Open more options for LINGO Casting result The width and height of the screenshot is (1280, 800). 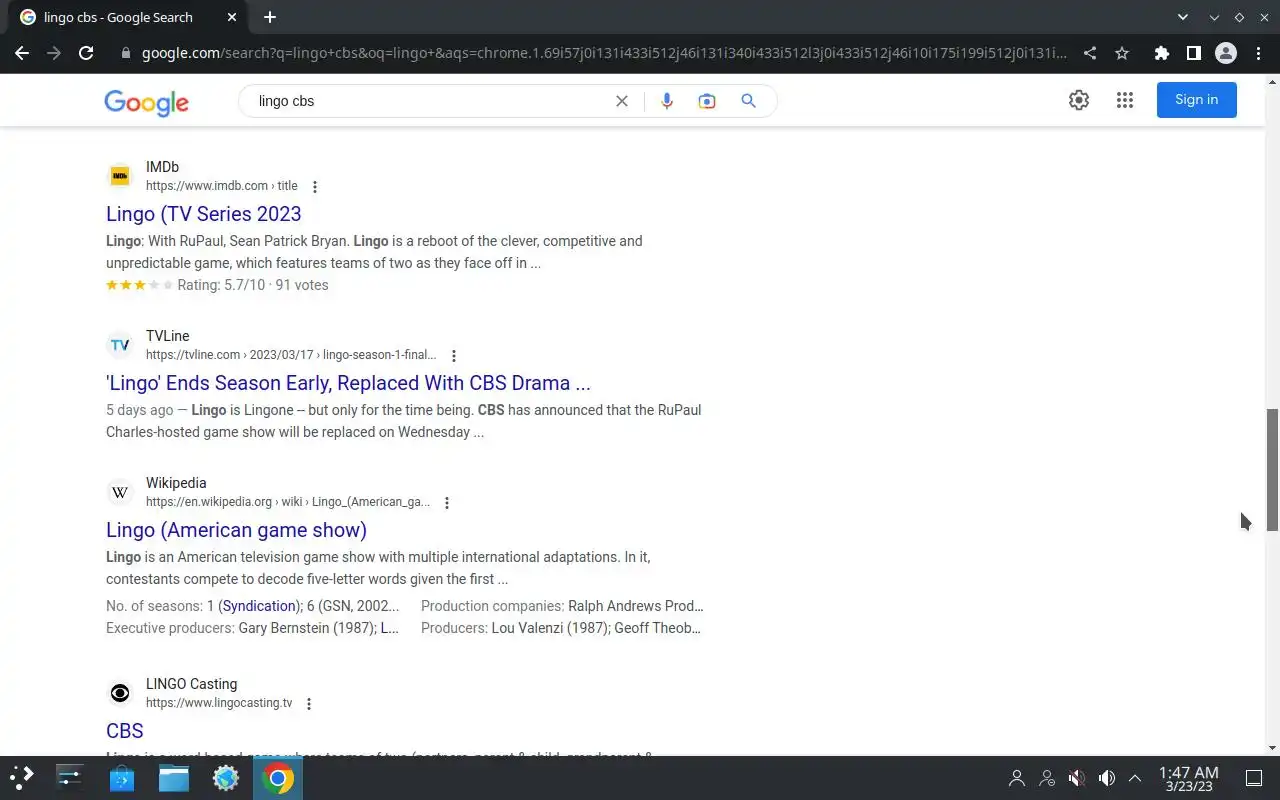[309, 704]
